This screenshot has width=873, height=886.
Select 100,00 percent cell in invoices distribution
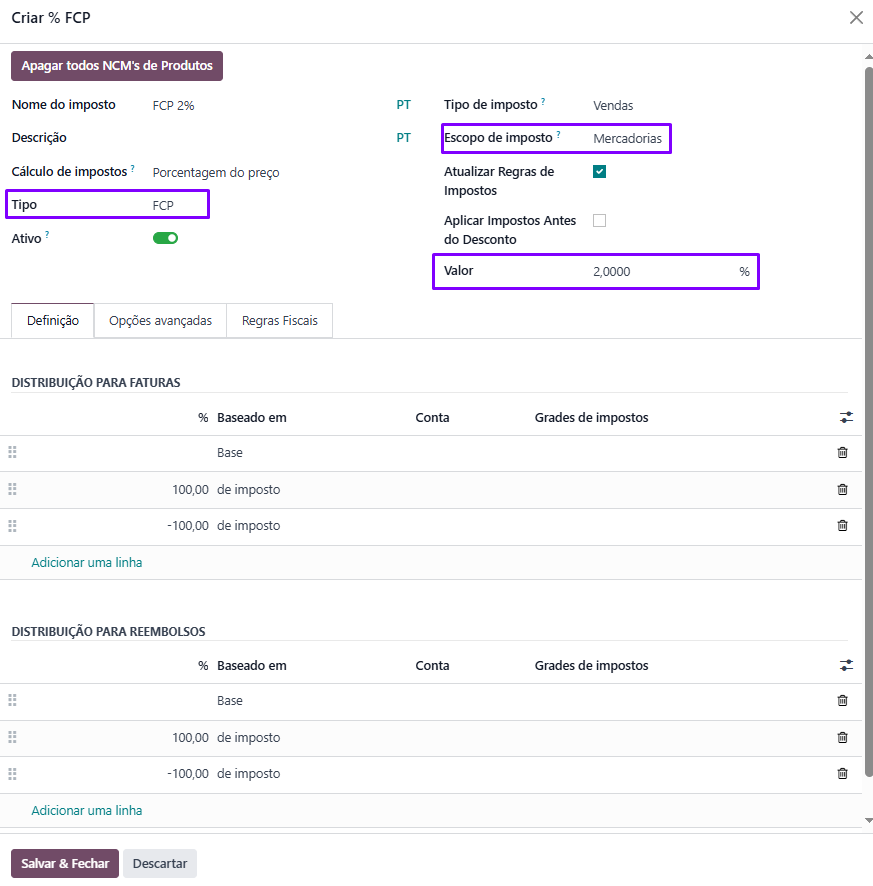tap(190, 489)
